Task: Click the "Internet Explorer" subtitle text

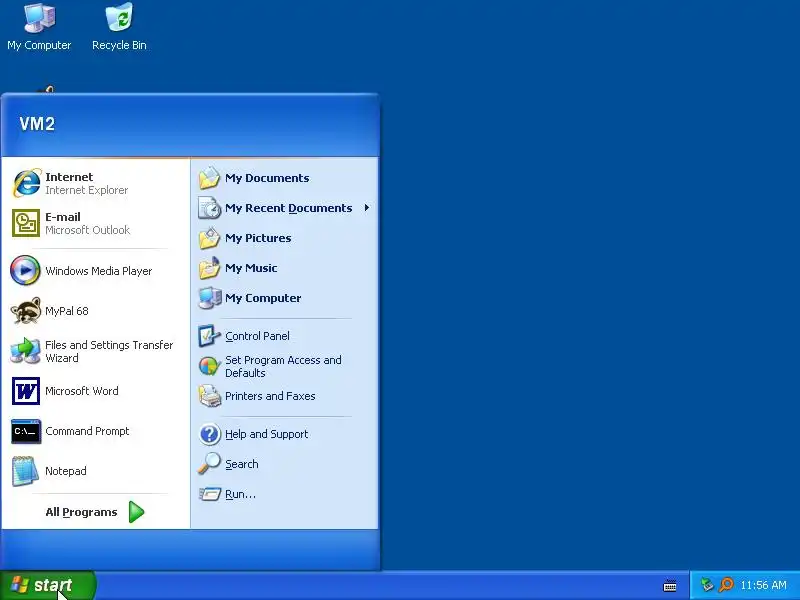Action: [87, 190]
